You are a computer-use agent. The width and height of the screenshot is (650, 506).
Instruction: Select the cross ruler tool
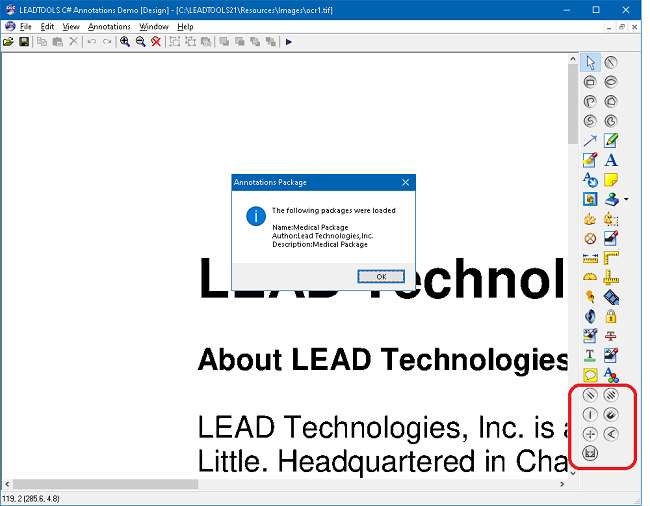pyautogui.click(x=611, y=277)
